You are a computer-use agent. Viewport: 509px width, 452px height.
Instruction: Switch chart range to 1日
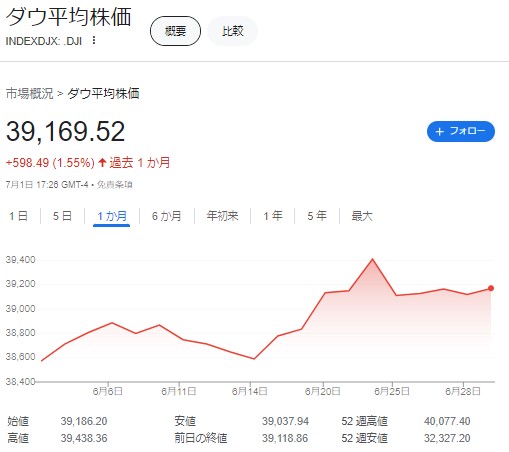[x=18, y=216]
